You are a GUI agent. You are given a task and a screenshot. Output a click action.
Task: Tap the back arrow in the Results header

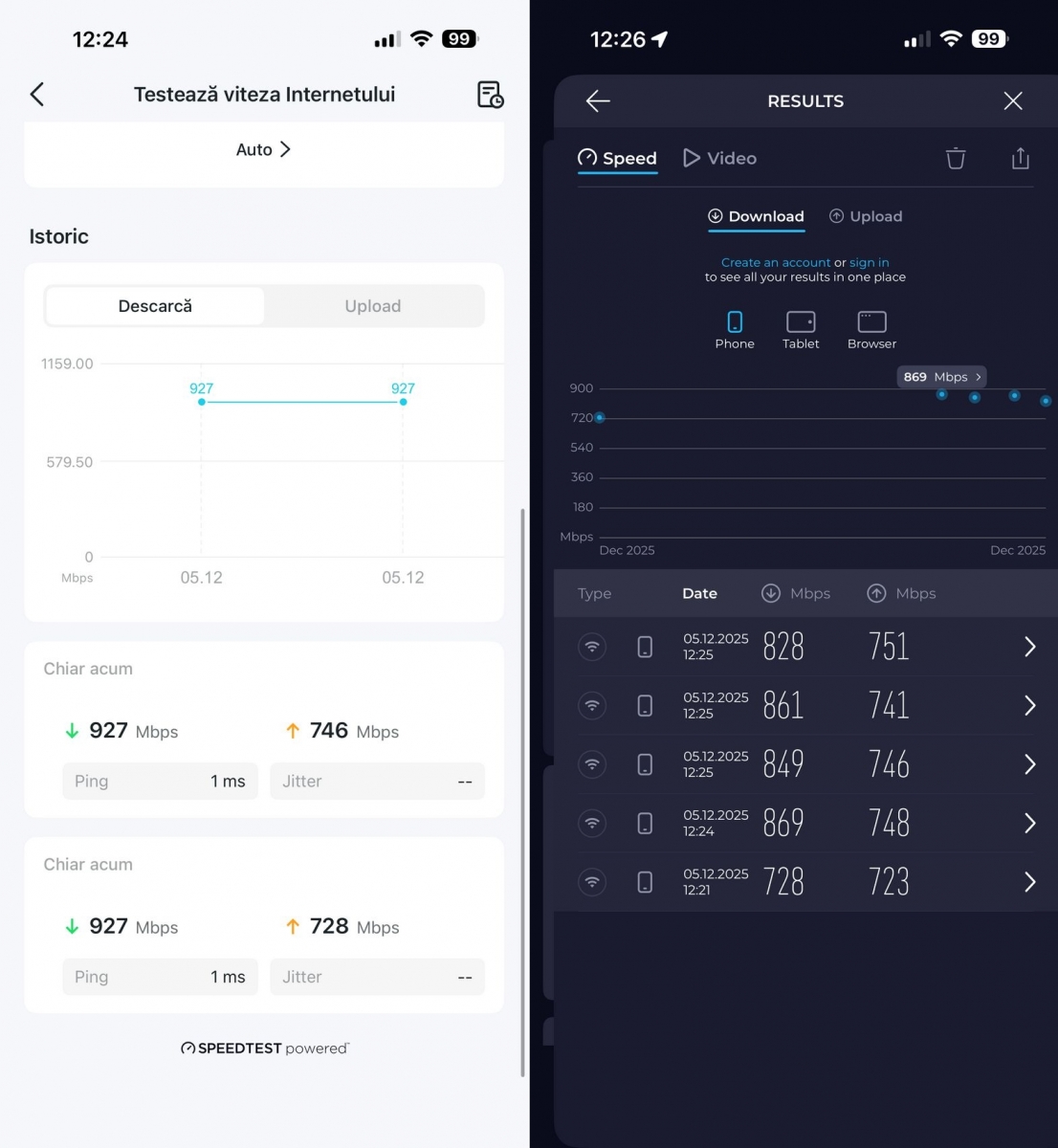coord(598,101)
